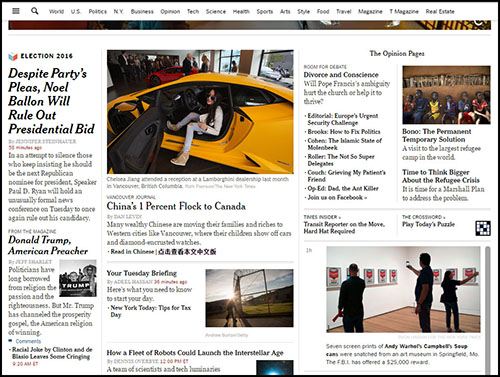Open Op-Ed: Dad, the Ant Killer
The width and height of the screenshot is (500, 377).
tap(343, 188)
